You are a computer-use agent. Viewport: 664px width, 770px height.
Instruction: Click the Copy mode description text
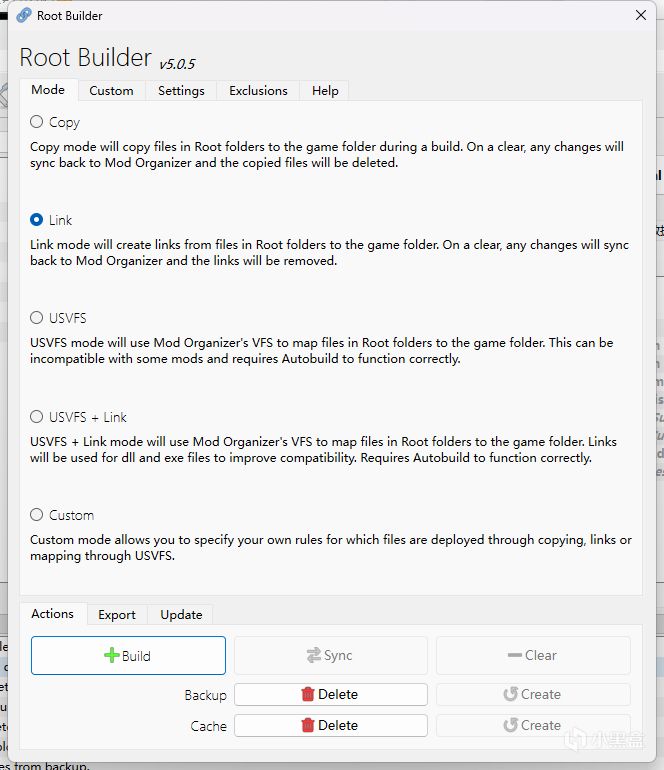[x=327, y=155]
